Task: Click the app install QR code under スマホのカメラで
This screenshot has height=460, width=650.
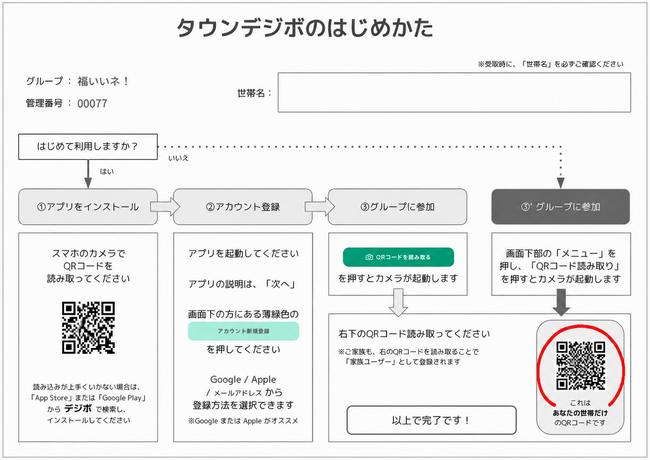Action: (88, 328)
